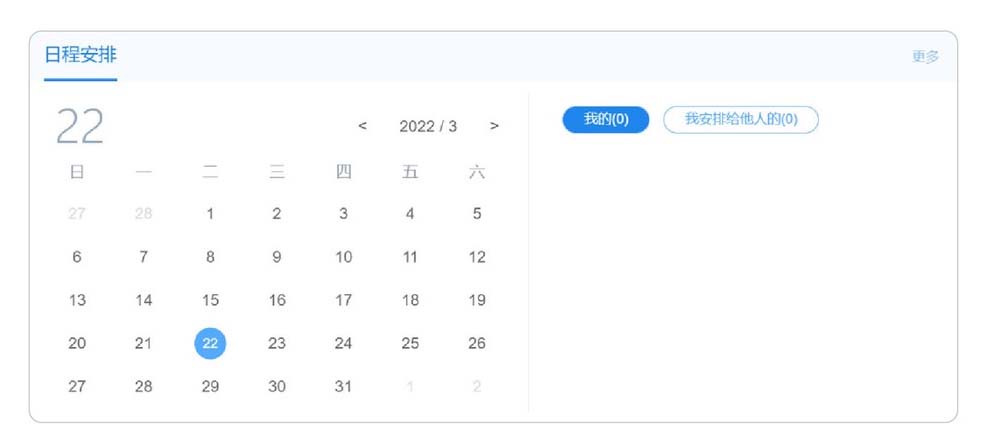
Task: Pick March 1 on calendar
Action: coord(210,214)
